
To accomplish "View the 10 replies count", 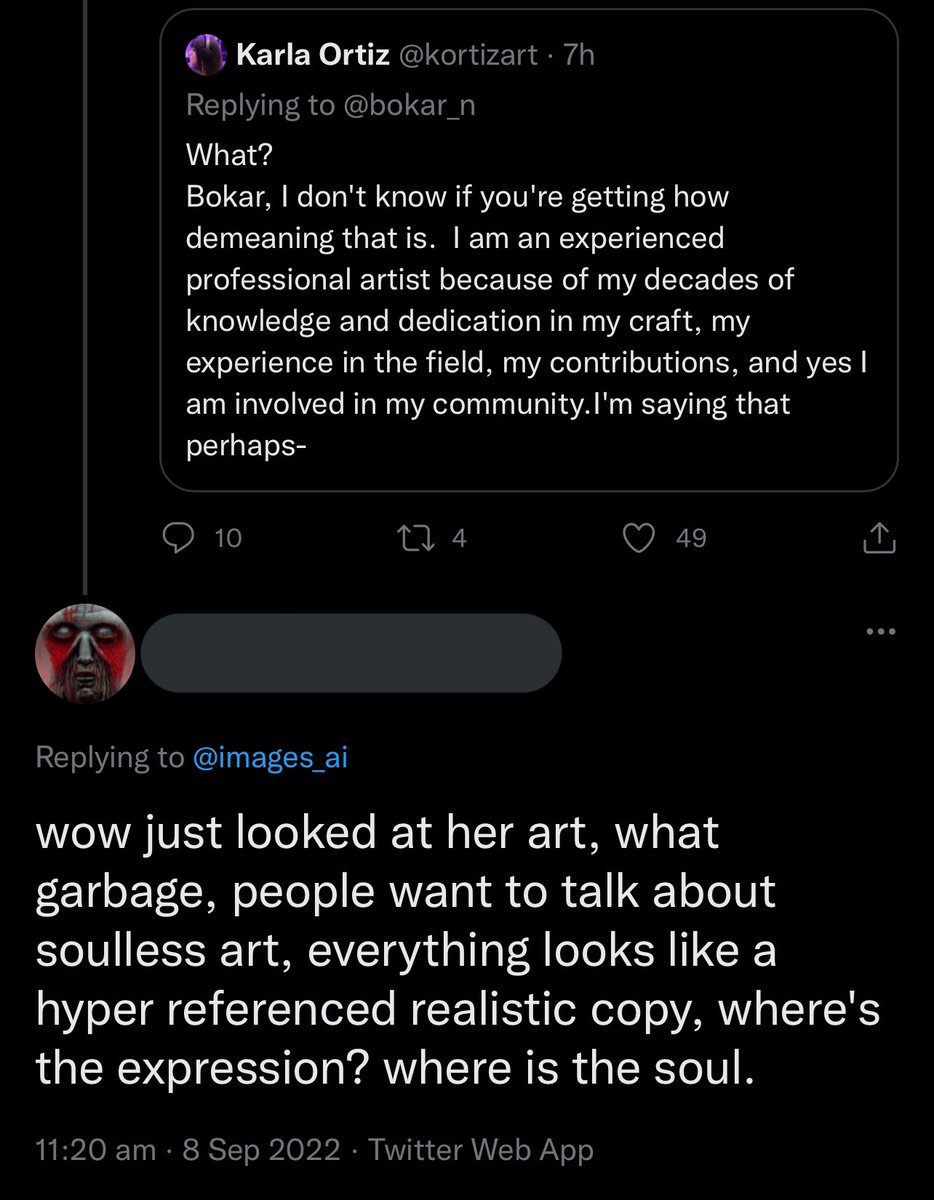I will click(x=229, y=539).
